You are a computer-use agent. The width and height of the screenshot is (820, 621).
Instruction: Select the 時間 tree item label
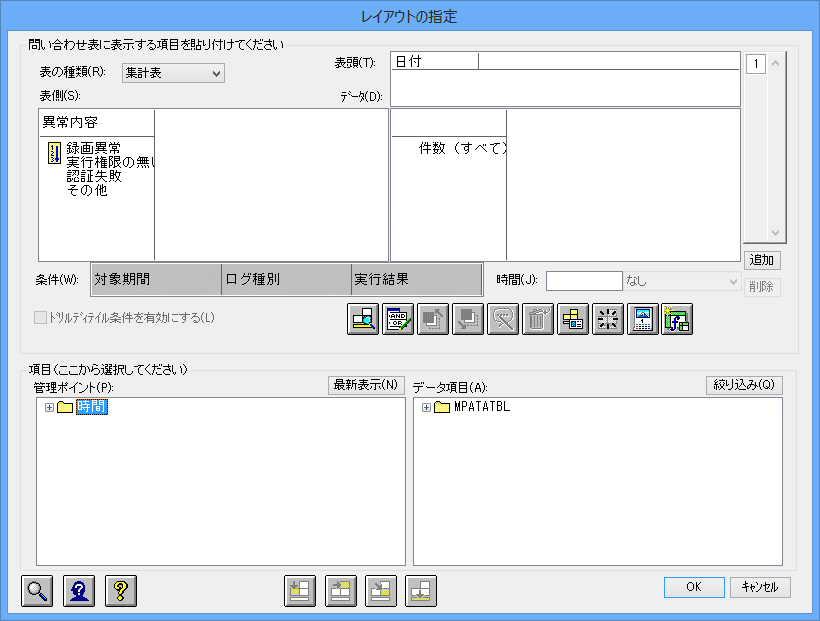point(92,407)
